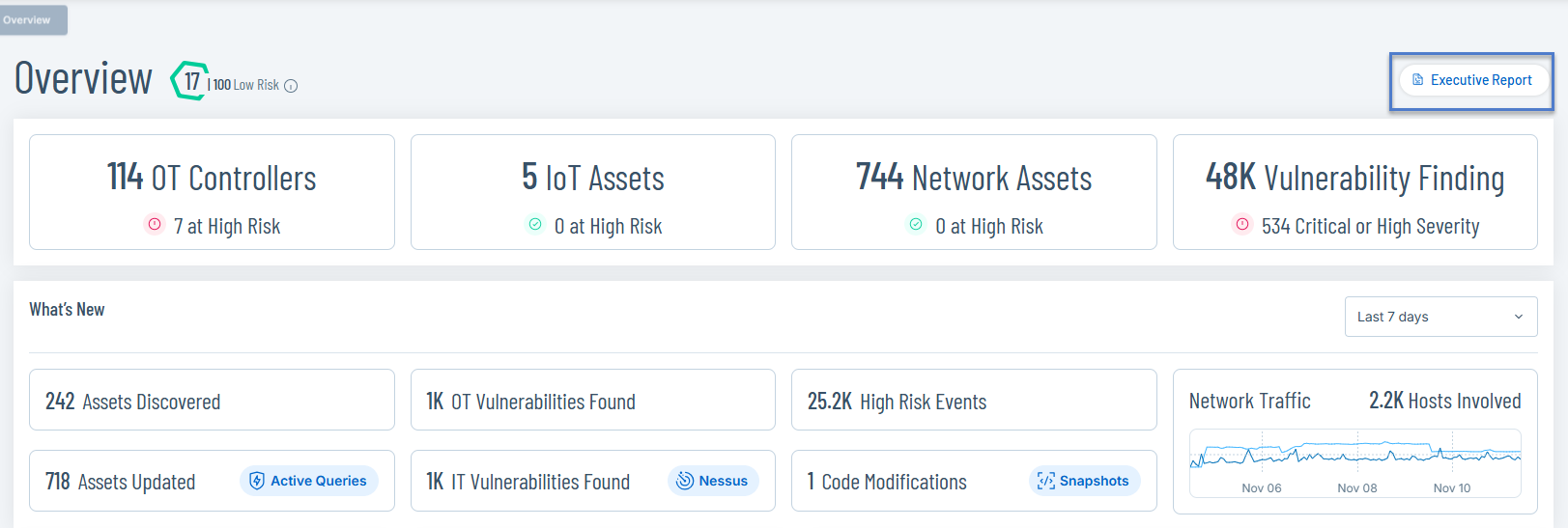The image size is (1568, 528).
Task: Click the Low Risk info icon
Action: pyautogui.click(x=291, y=86)
